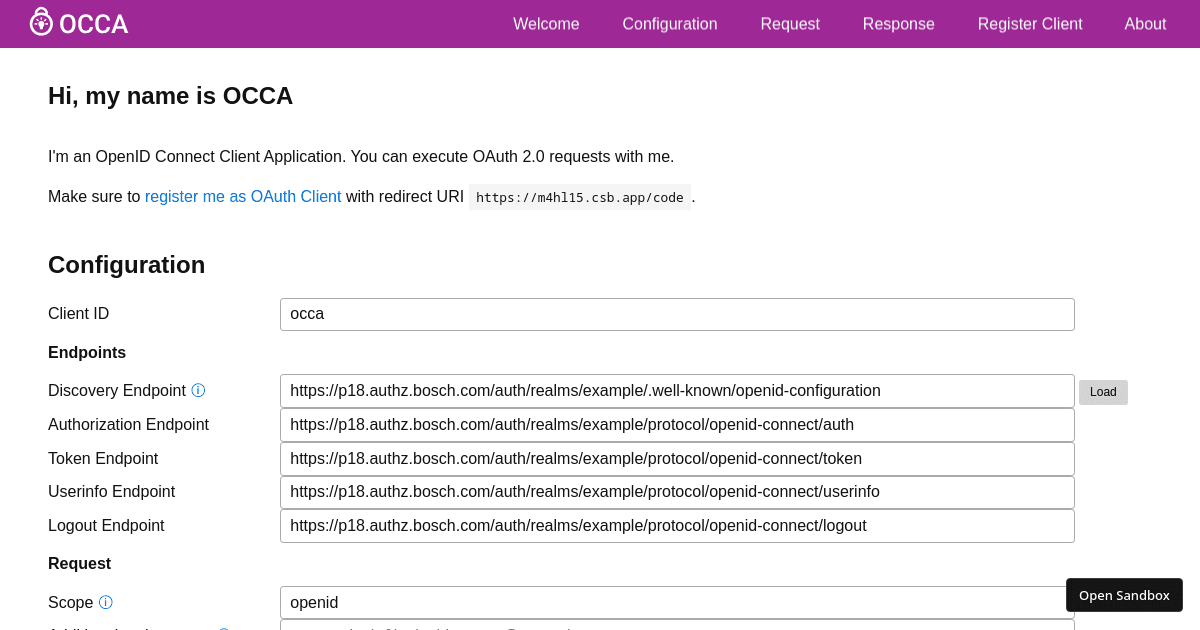This screenshot has height=630, width=1200.
Task: Navigate to the Request section
Action: point(790,23)
